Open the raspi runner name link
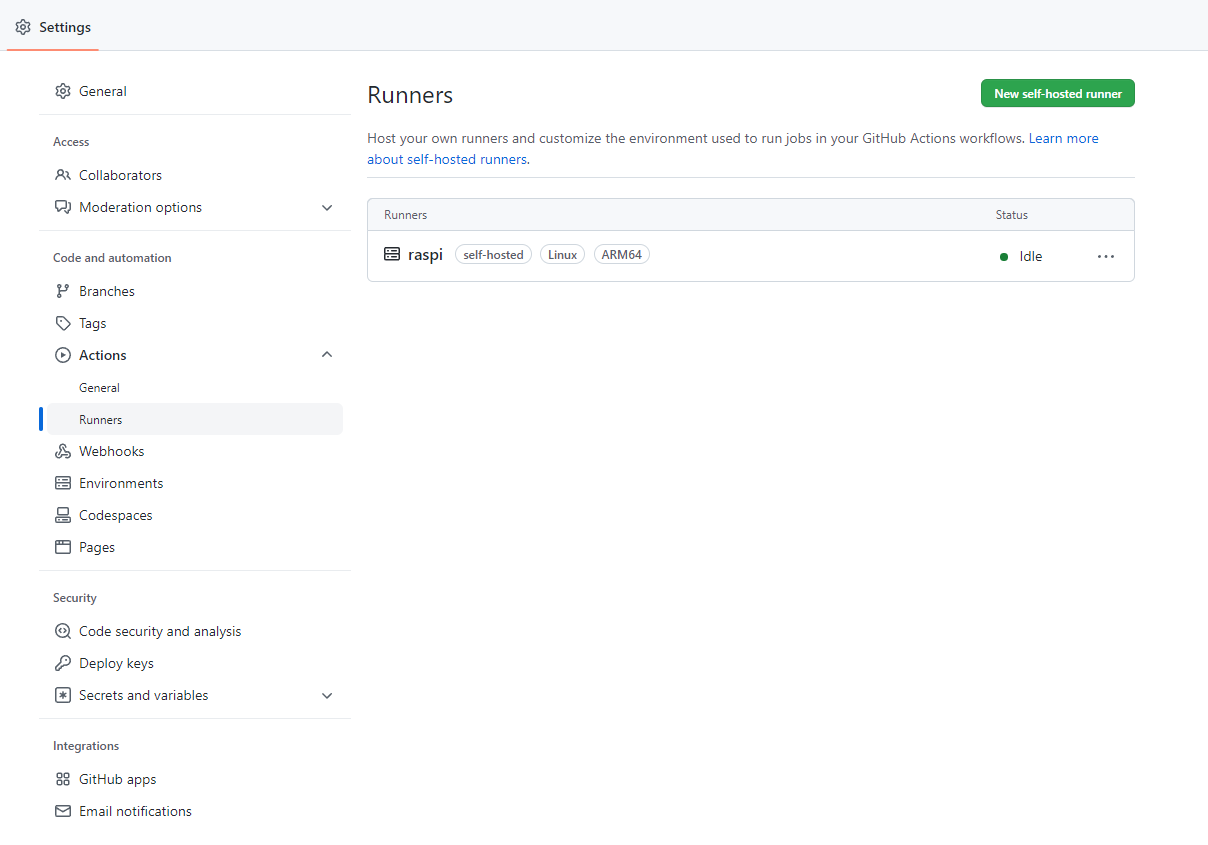Image resolution: width=1208 pixels, height=845 pixels. pos(425,255)
